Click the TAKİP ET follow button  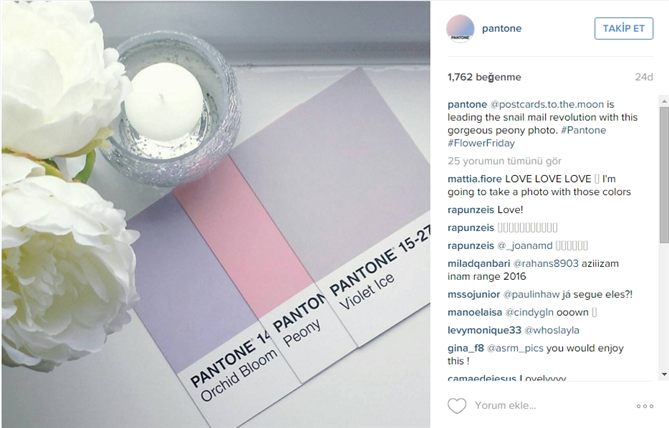[x=623, y=29]
